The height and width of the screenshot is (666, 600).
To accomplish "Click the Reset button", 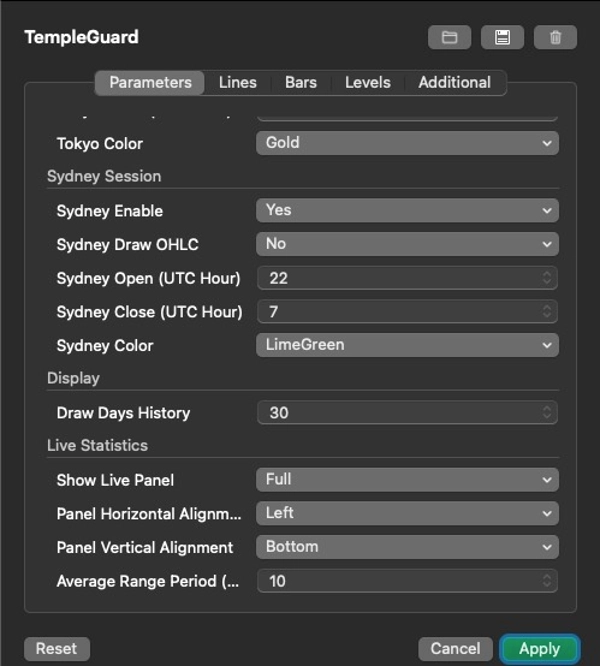I will point(57,649).
